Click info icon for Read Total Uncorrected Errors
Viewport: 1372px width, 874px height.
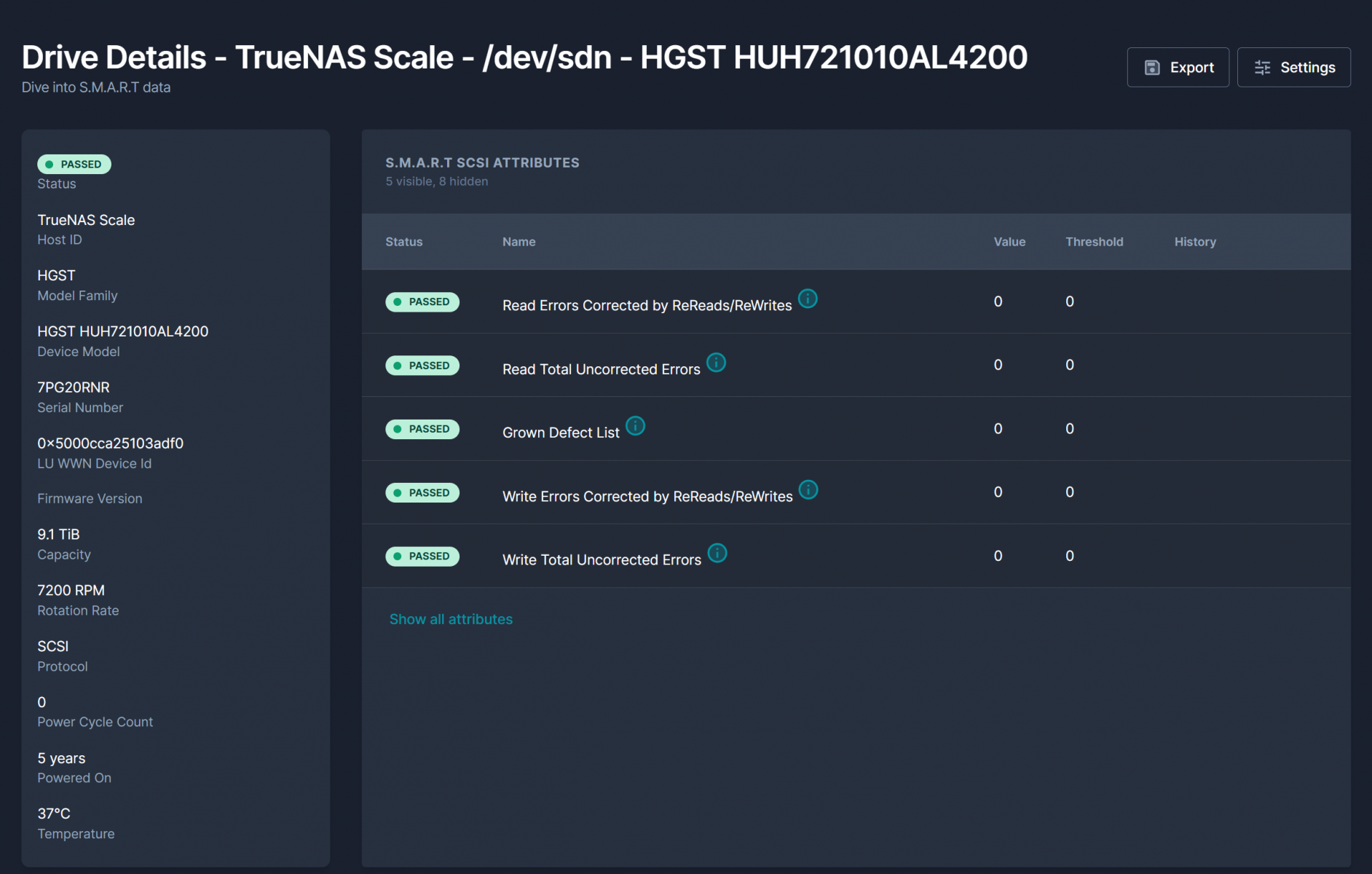click(x=717, y=363)
